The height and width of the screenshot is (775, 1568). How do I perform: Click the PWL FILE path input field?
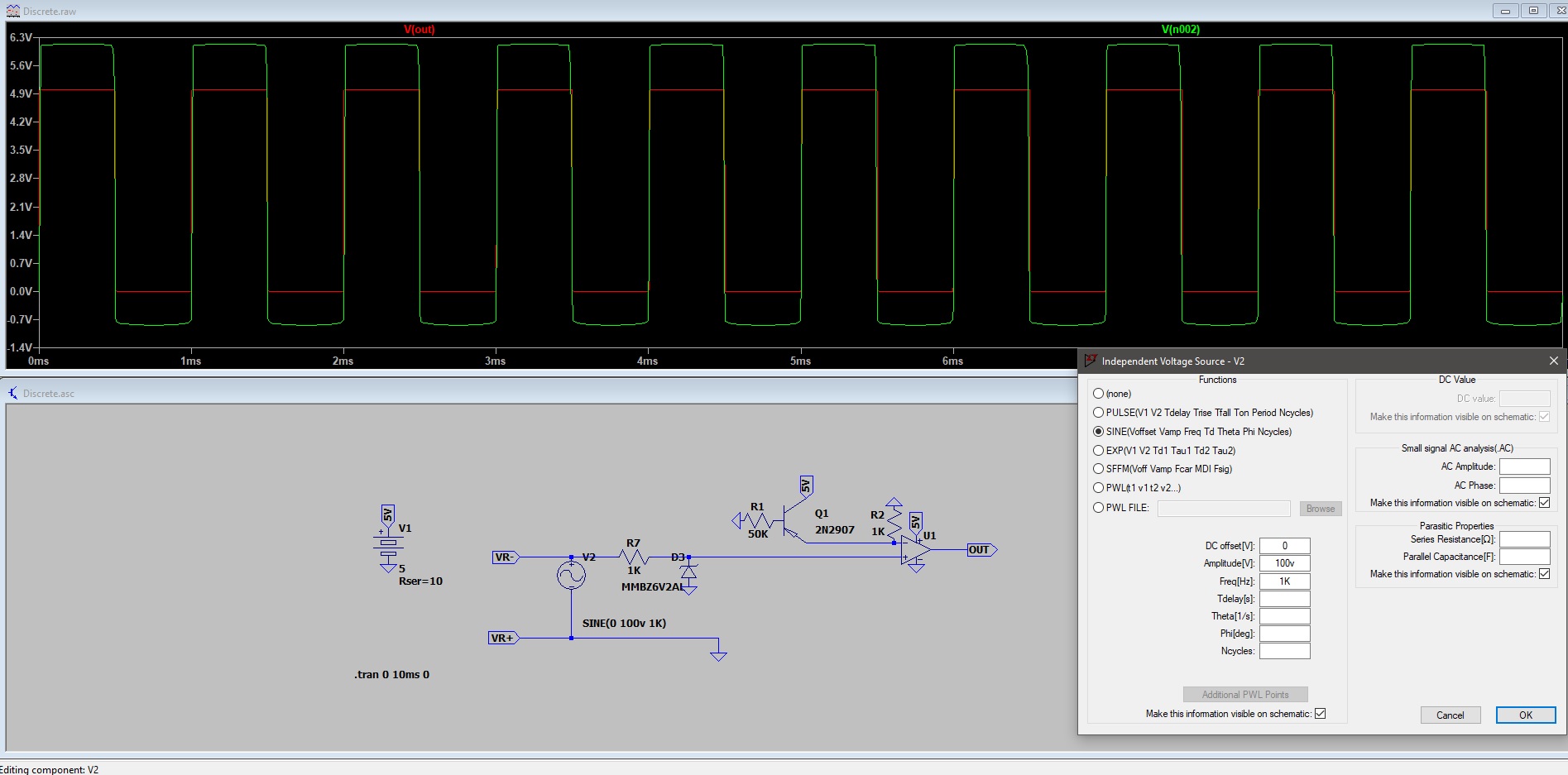1224,509
